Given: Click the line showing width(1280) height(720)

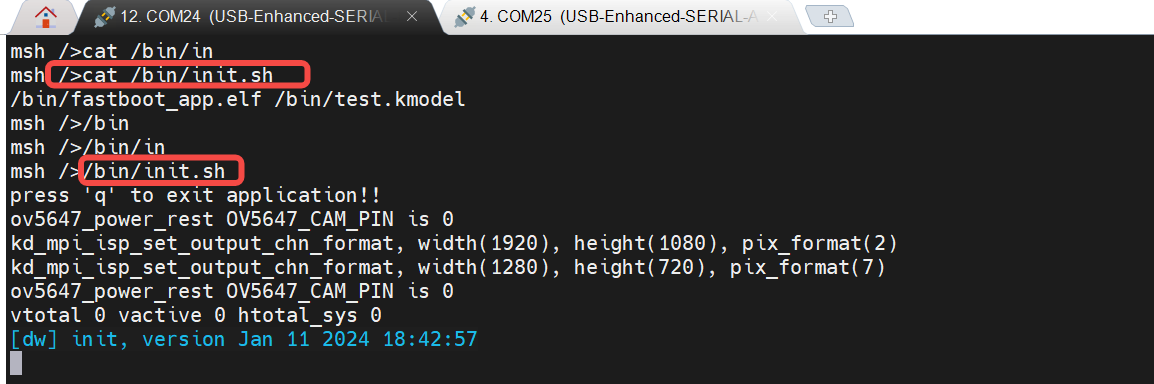Looking at the screenshot, I should 447,268.
